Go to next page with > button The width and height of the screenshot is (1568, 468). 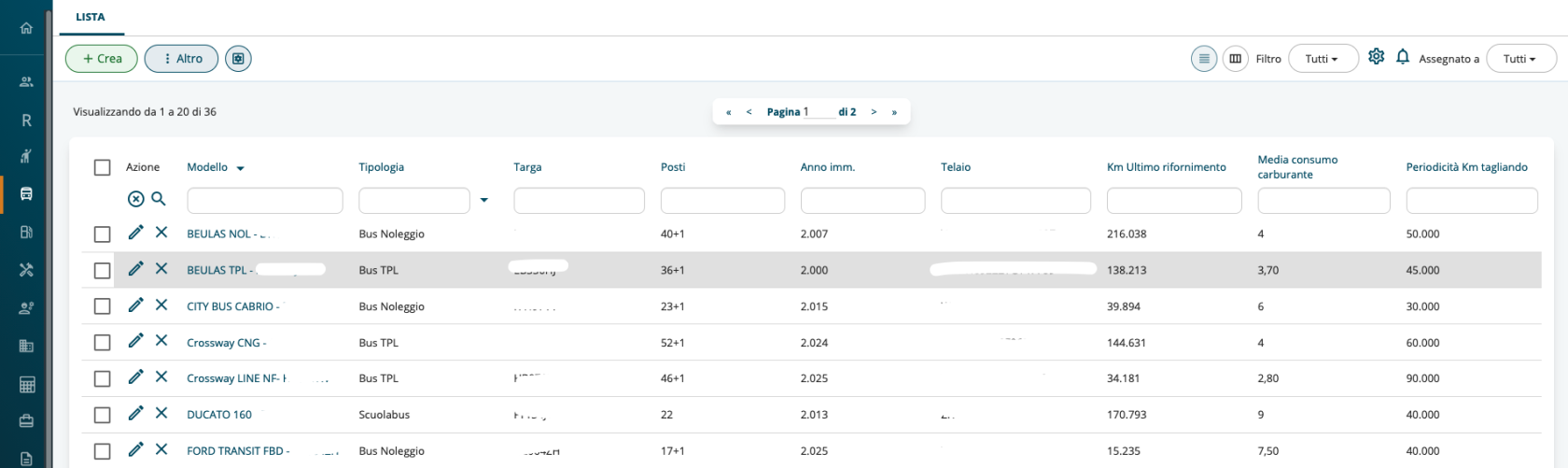point(874,112)
